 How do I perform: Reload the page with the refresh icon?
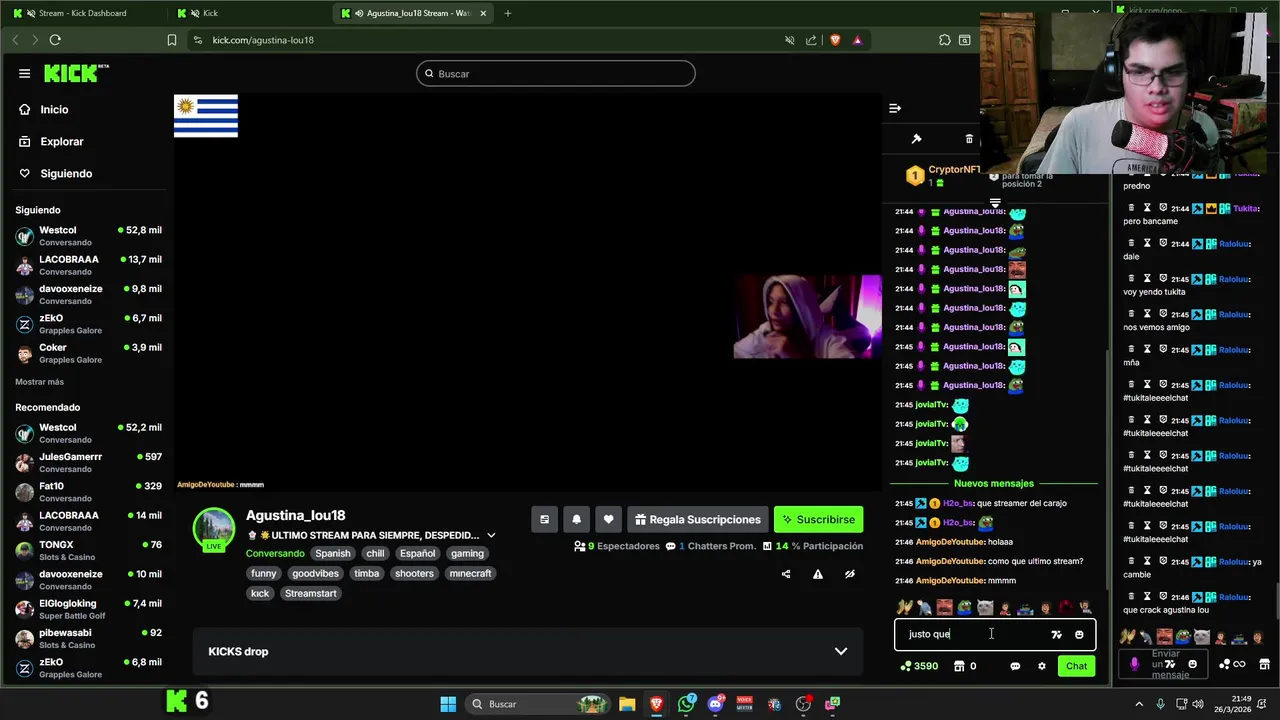(55, 40)
